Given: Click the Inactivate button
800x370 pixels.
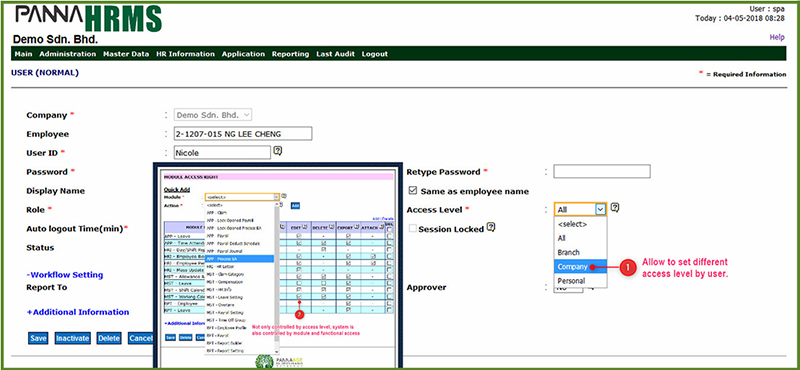Looking at the screenshot, I should point(72,338).
